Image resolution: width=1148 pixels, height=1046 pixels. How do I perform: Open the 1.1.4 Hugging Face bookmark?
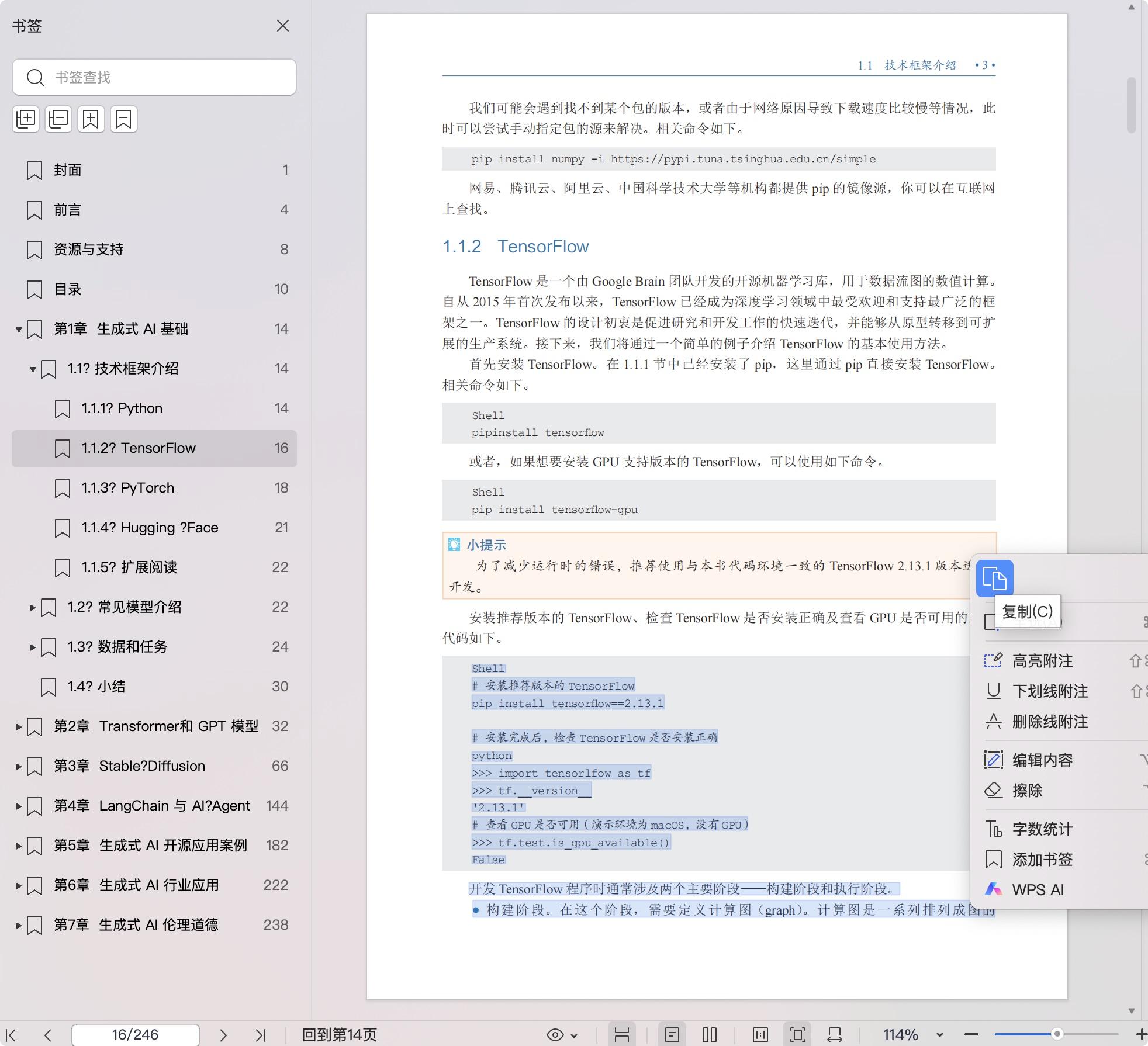(x=154, y=528)
